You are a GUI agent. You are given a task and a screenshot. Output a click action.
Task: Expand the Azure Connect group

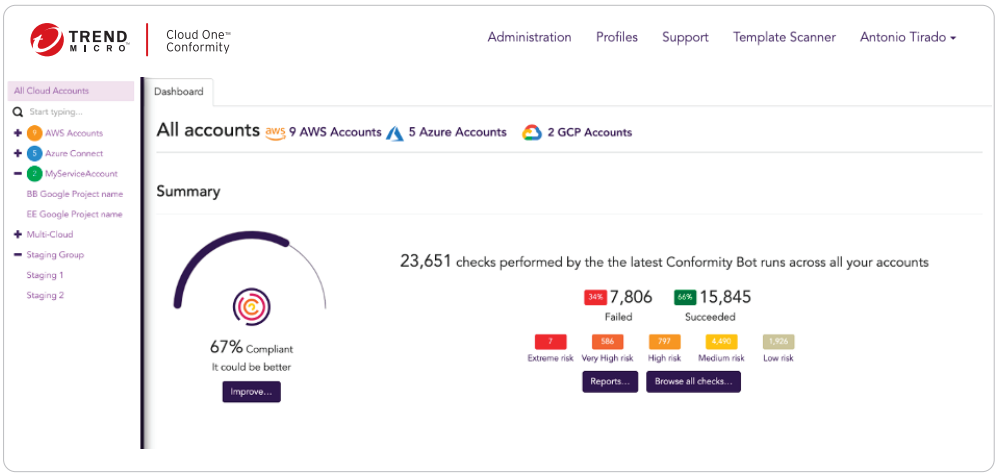[x=18, y=154]
